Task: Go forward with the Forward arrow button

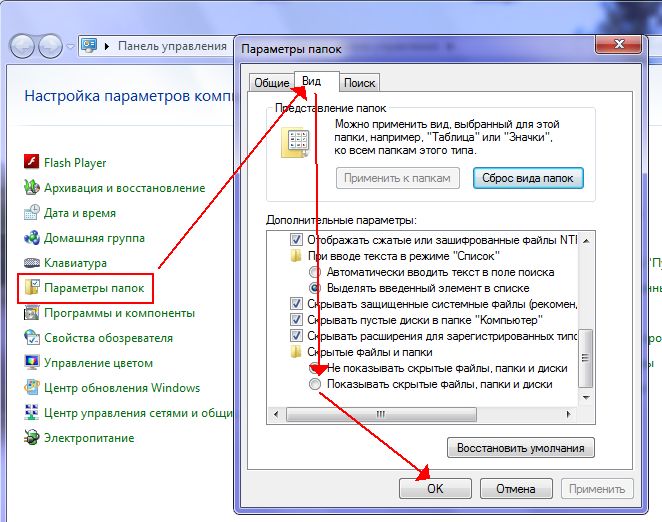Action: (x=50, y=46)
